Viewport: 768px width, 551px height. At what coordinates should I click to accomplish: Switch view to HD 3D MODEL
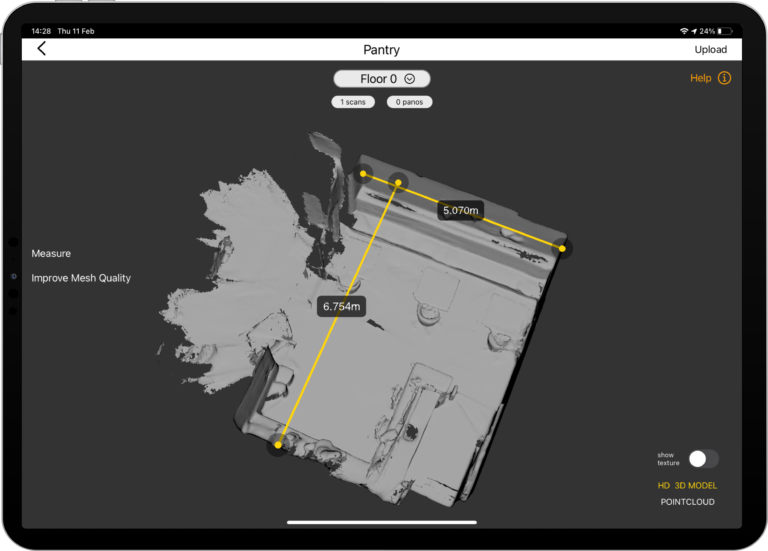(x=687, y=486)
